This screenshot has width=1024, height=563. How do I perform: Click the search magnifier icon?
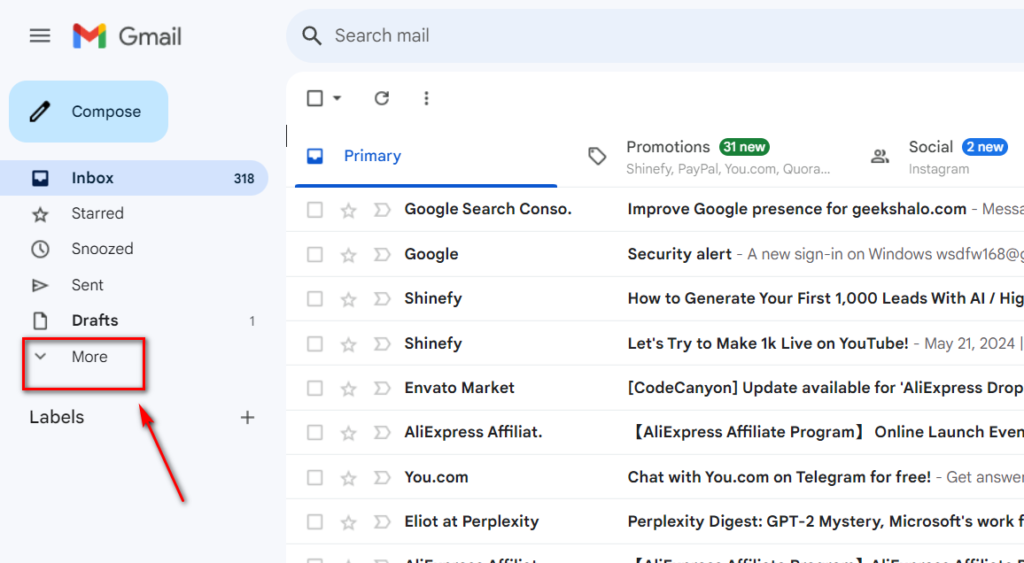pyautogui.click(x=312, y=36)
